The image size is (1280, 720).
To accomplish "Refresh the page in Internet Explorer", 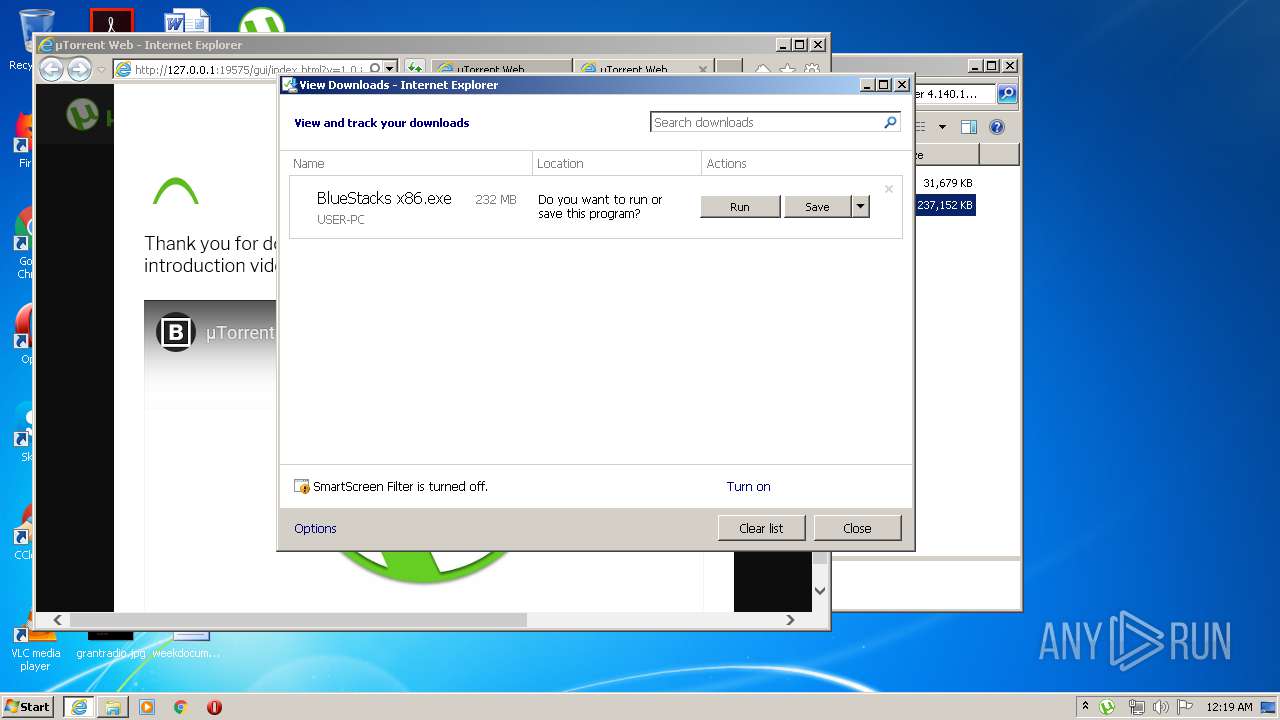I will [x=414, y=69].
